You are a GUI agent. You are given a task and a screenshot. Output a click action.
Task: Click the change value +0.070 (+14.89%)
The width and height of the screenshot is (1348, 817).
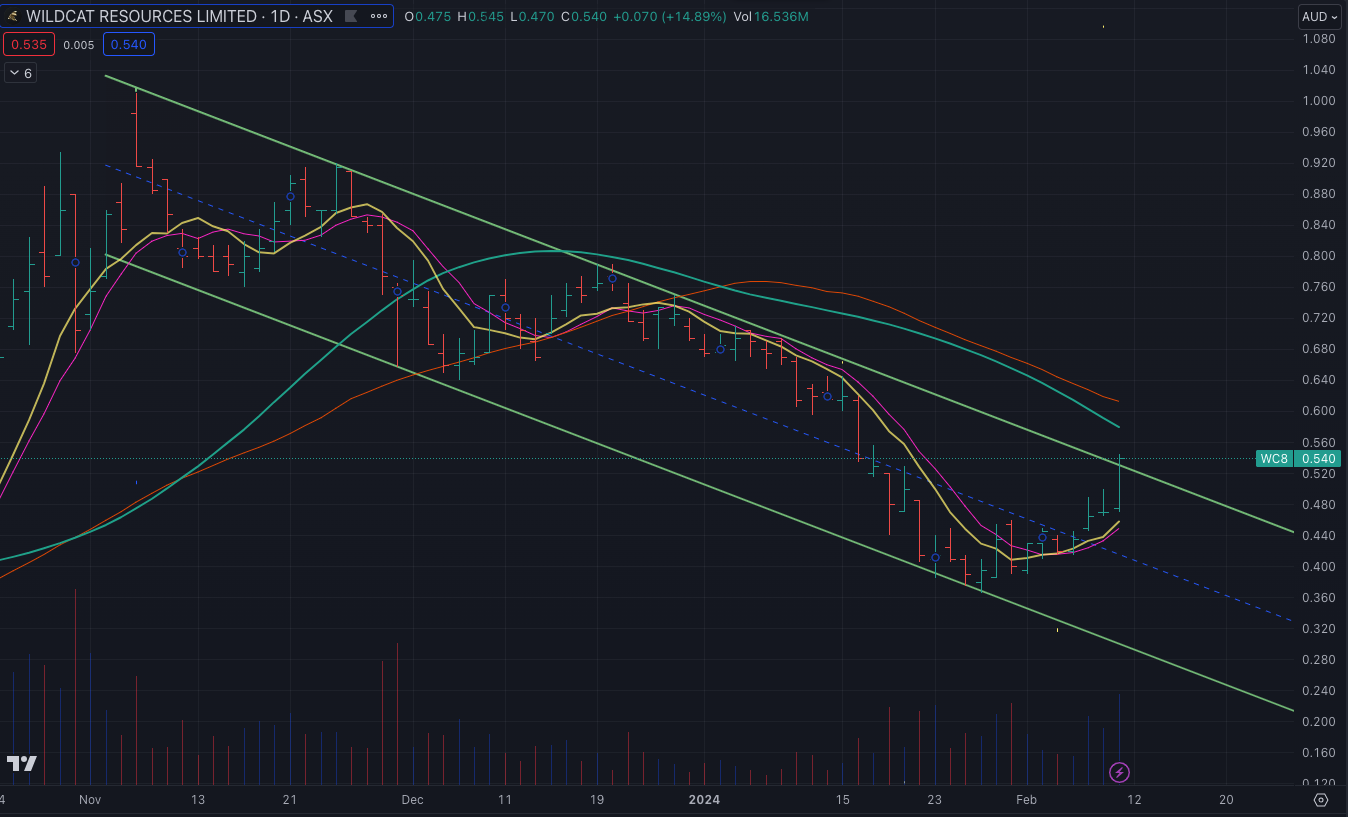669,17
